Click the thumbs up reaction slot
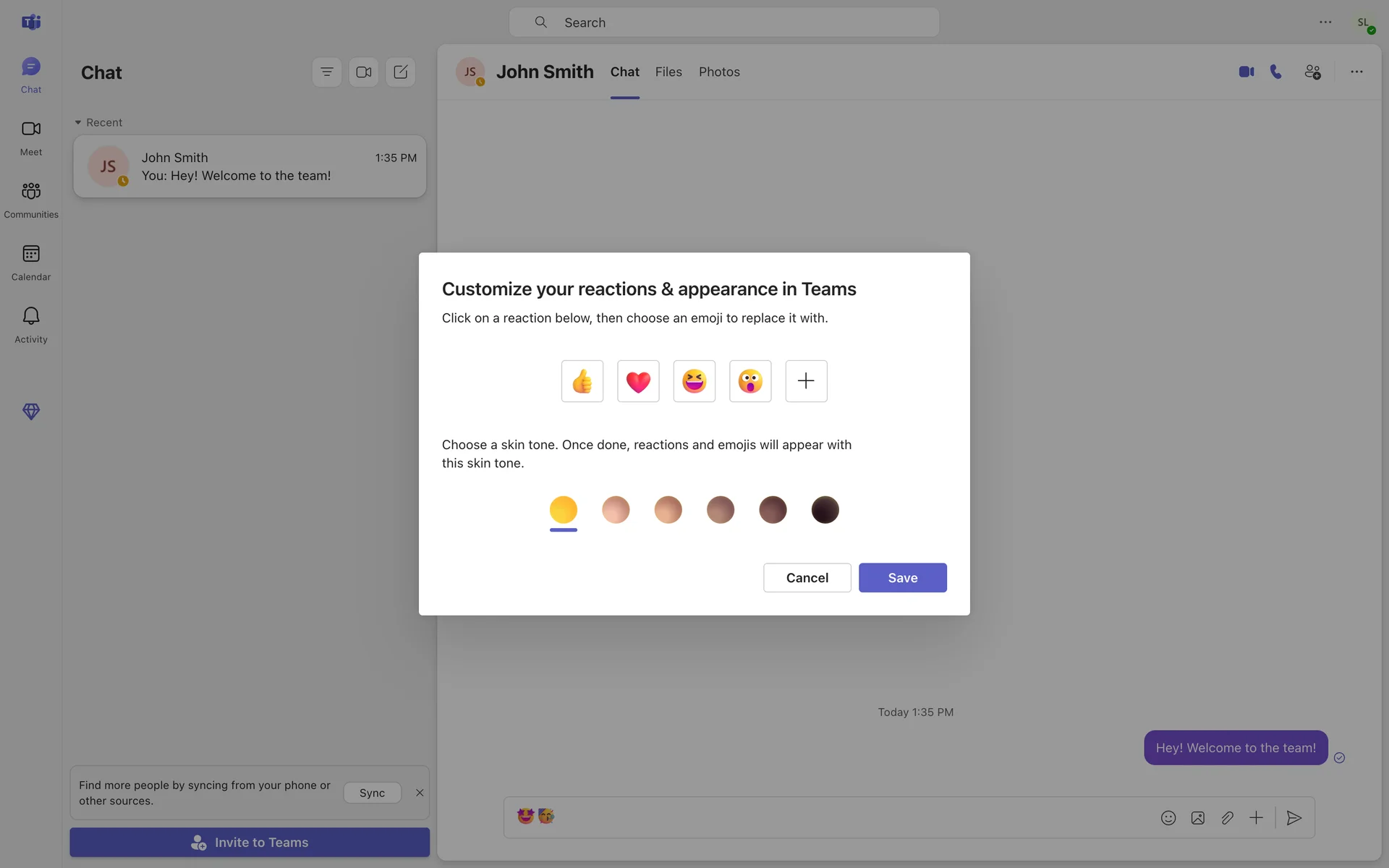This screenshot has width=1389, height=868. 582,381
